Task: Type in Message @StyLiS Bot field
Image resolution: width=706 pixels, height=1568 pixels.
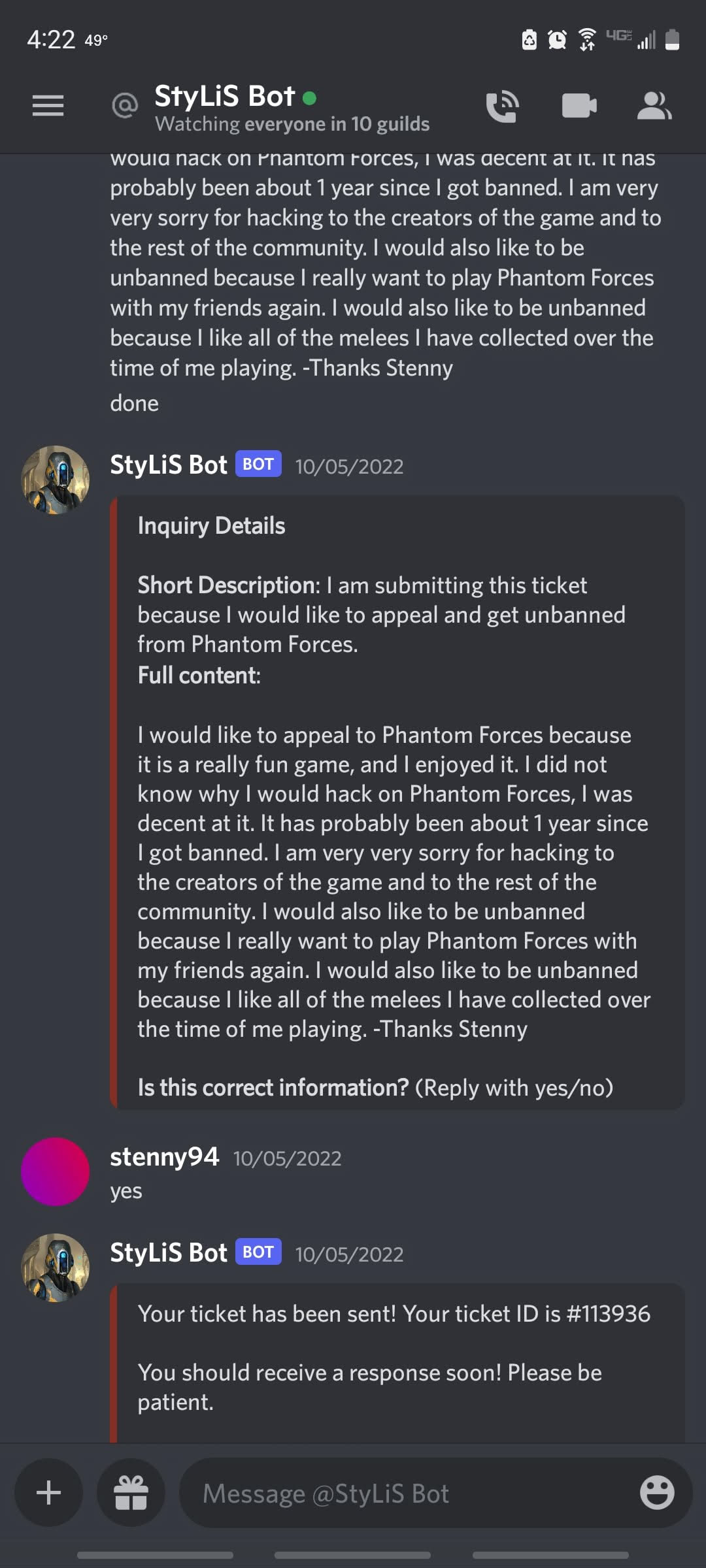Action: pyautogui.click(x=405, y=1494)
